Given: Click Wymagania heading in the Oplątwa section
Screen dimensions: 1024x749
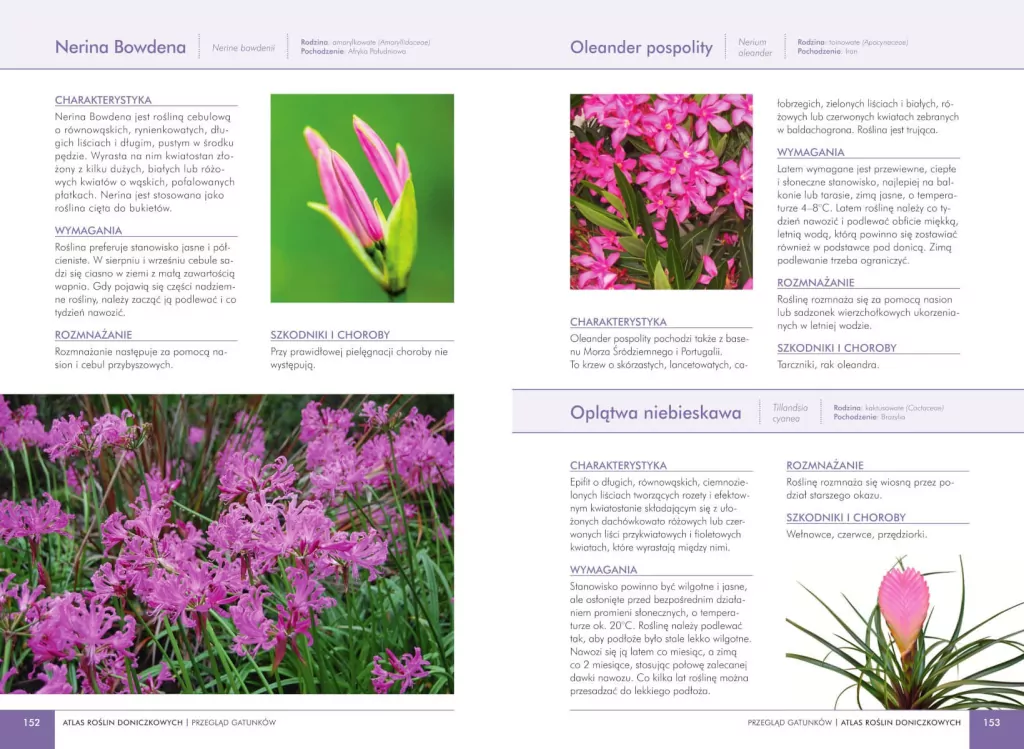Looking at the screenshot, I should pos(603,570).
